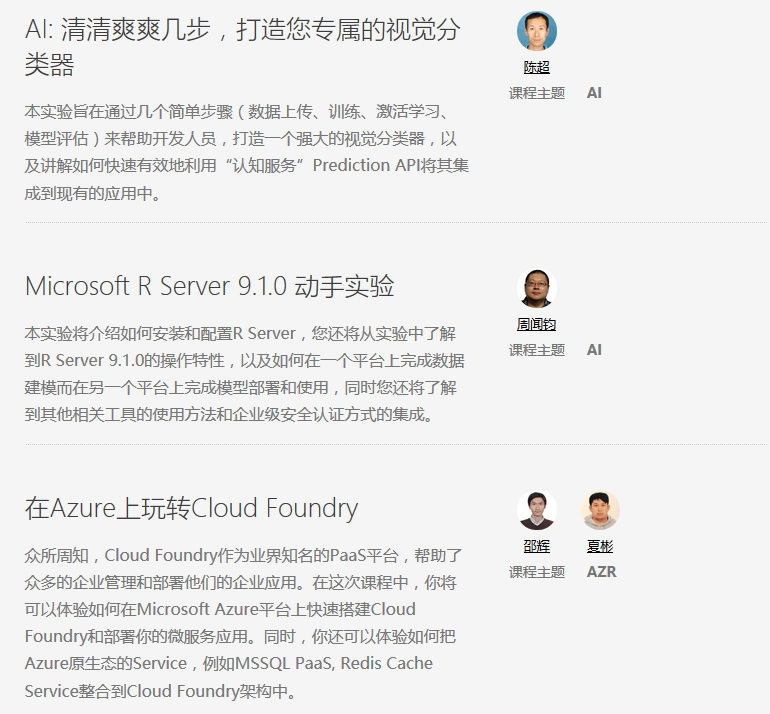
Task: Click the AZR topic tag
Action: coord(602,572)
